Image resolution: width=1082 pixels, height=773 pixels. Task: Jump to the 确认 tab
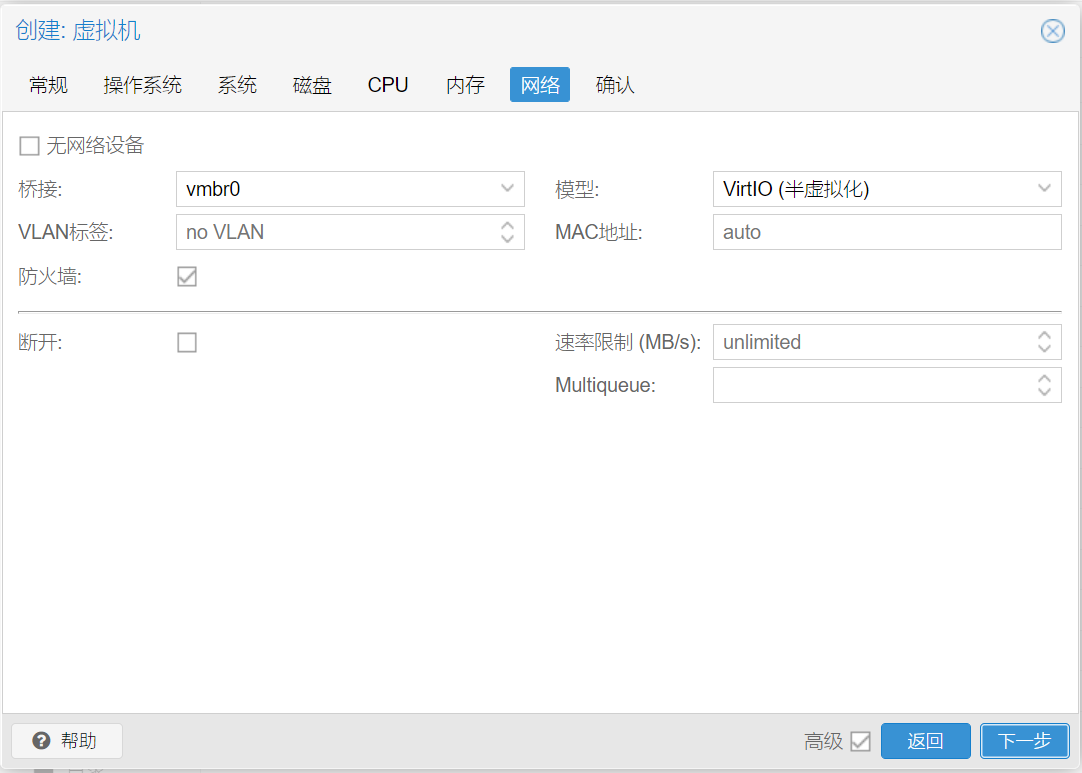point(615,85)
